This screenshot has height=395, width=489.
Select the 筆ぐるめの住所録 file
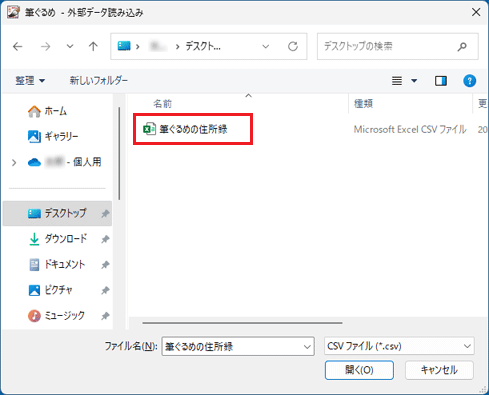pyautogui.click(x=193, y=129)
